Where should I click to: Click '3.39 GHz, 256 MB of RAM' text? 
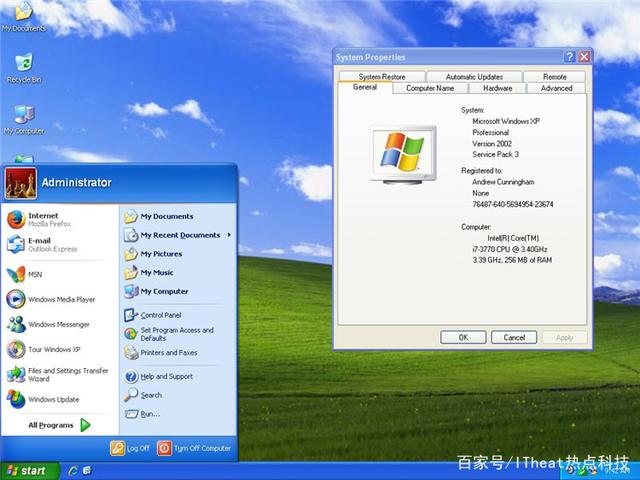[512, 260]
